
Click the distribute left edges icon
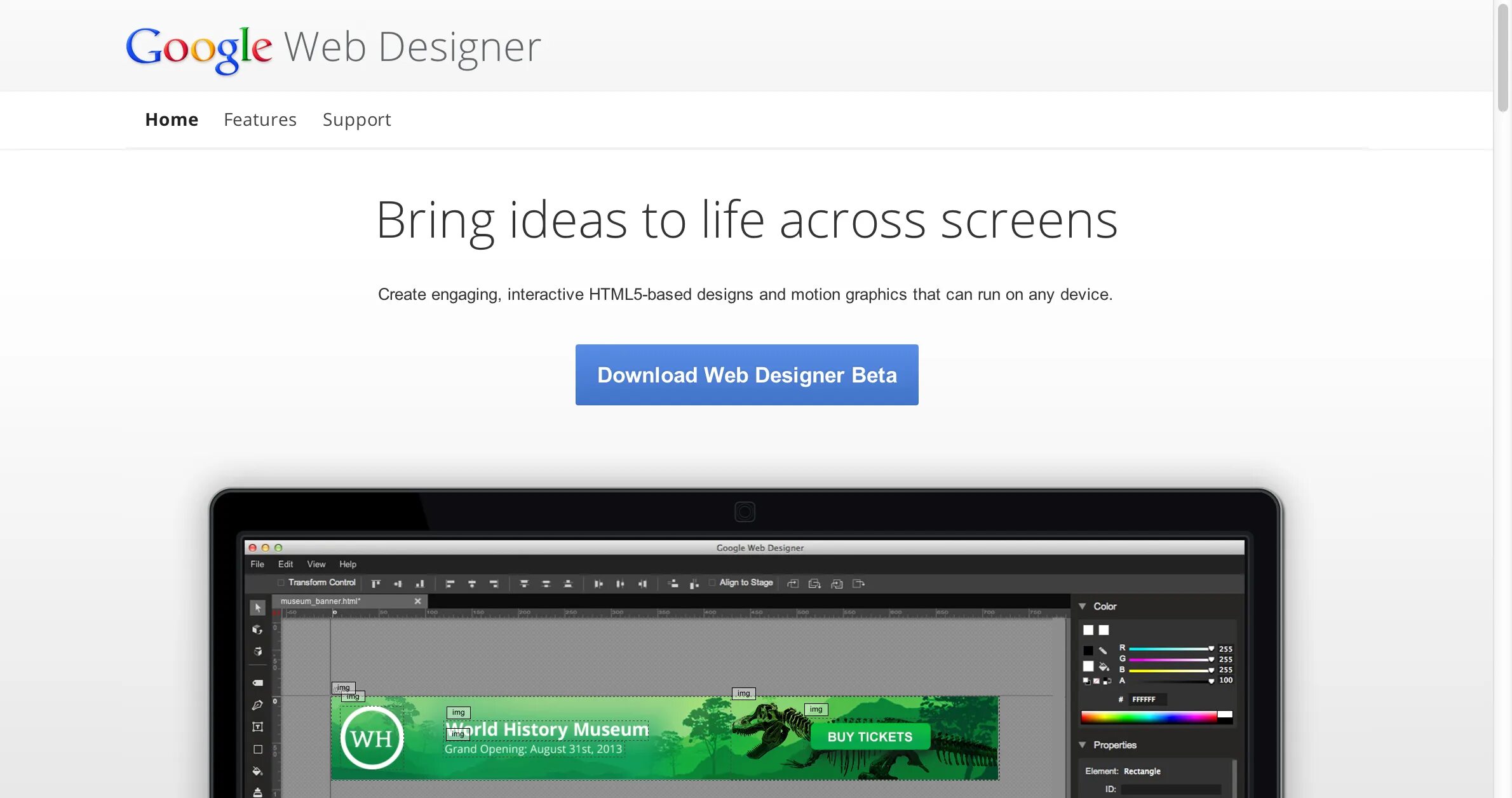[x=598, y=583]
